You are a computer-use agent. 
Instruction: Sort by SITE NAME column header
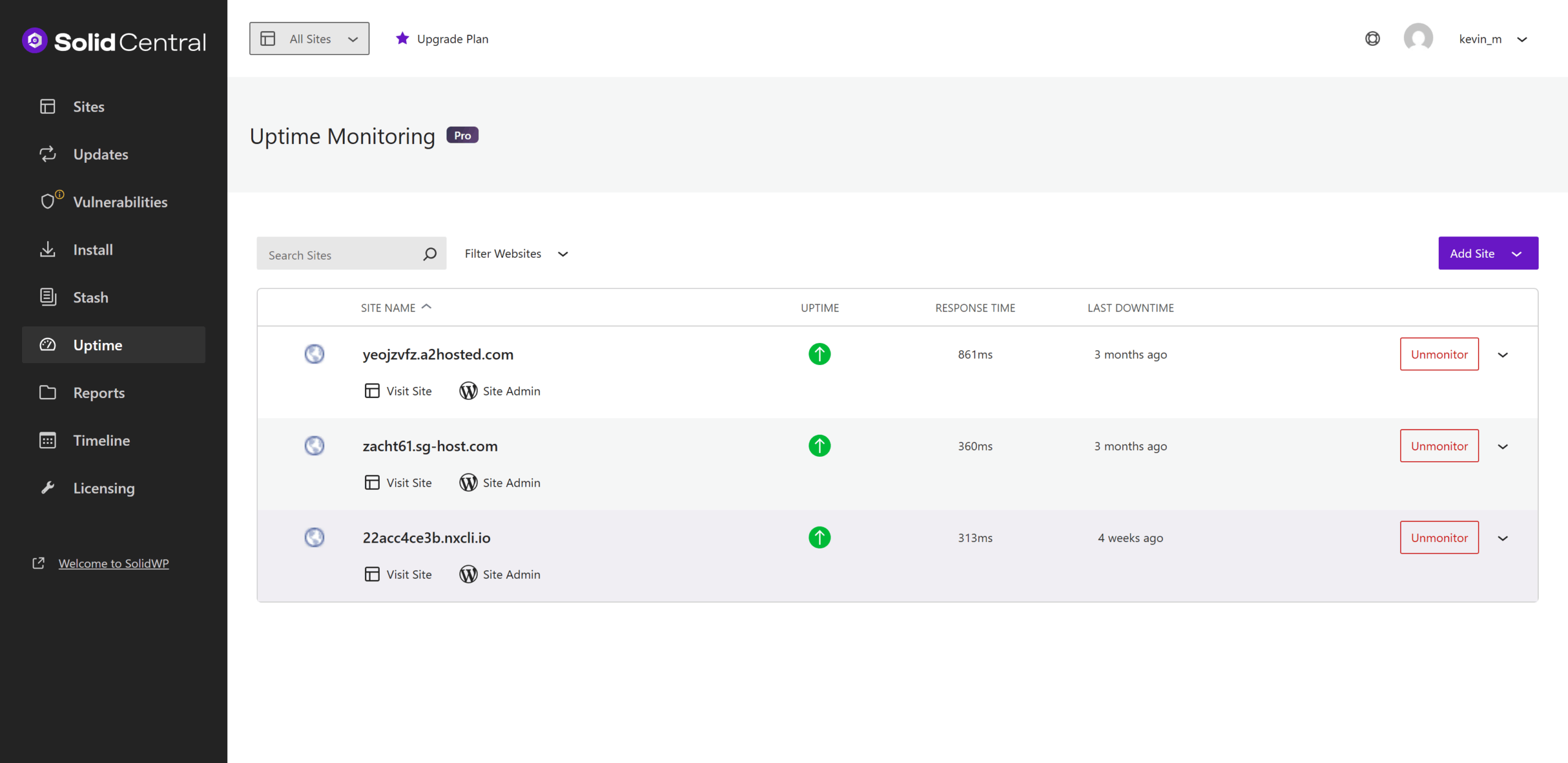coord(395,307)
